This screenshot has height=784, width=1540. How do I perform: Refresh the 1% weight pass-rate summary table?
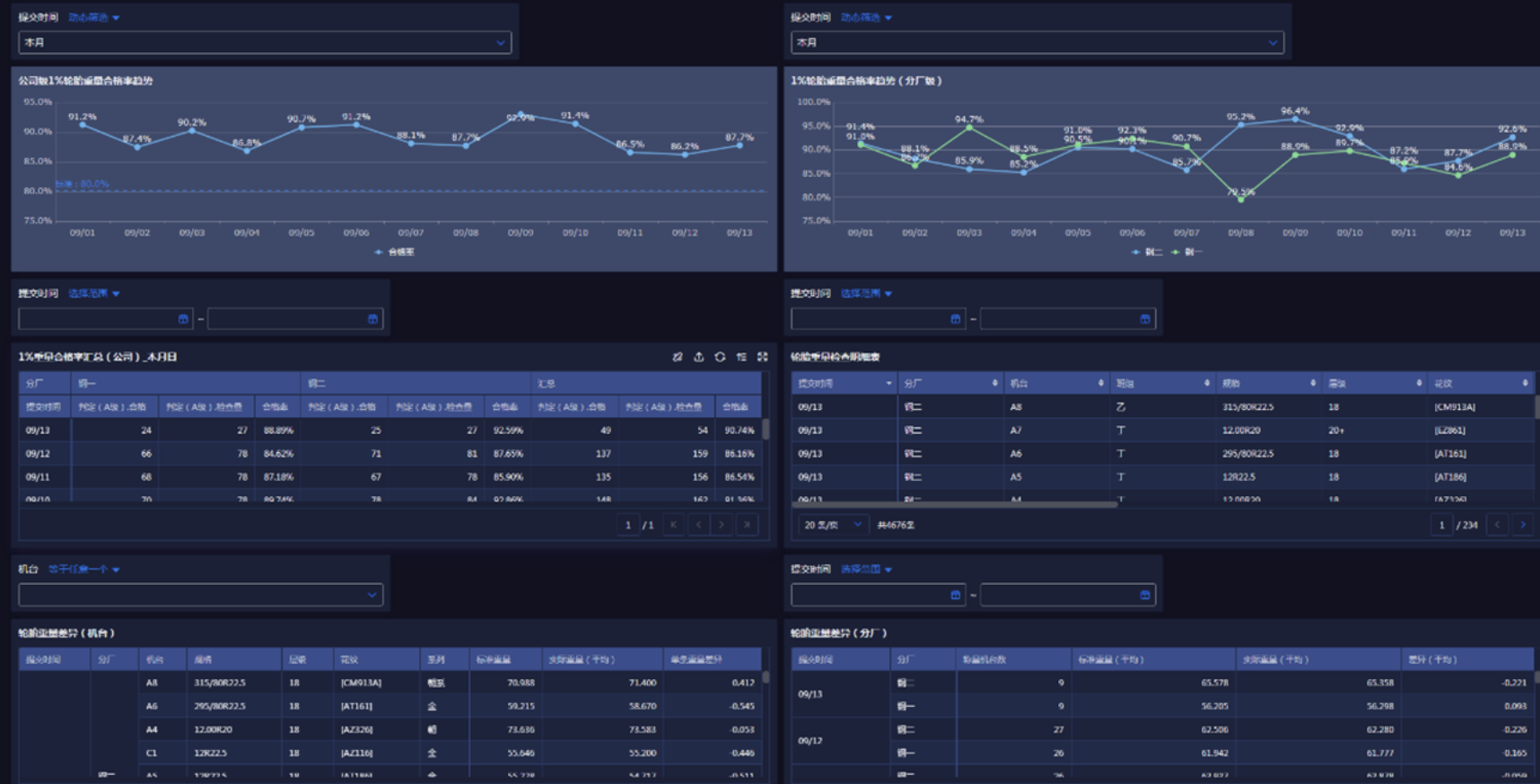click(x=720, y=357)
